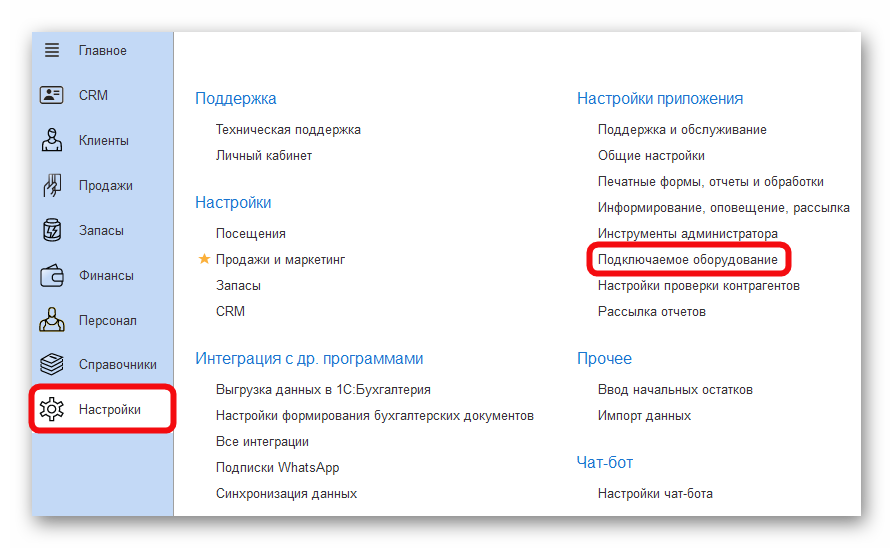Open Настройки чат-бота
This screenshot has width=893, height=548.
pos(655,494)
